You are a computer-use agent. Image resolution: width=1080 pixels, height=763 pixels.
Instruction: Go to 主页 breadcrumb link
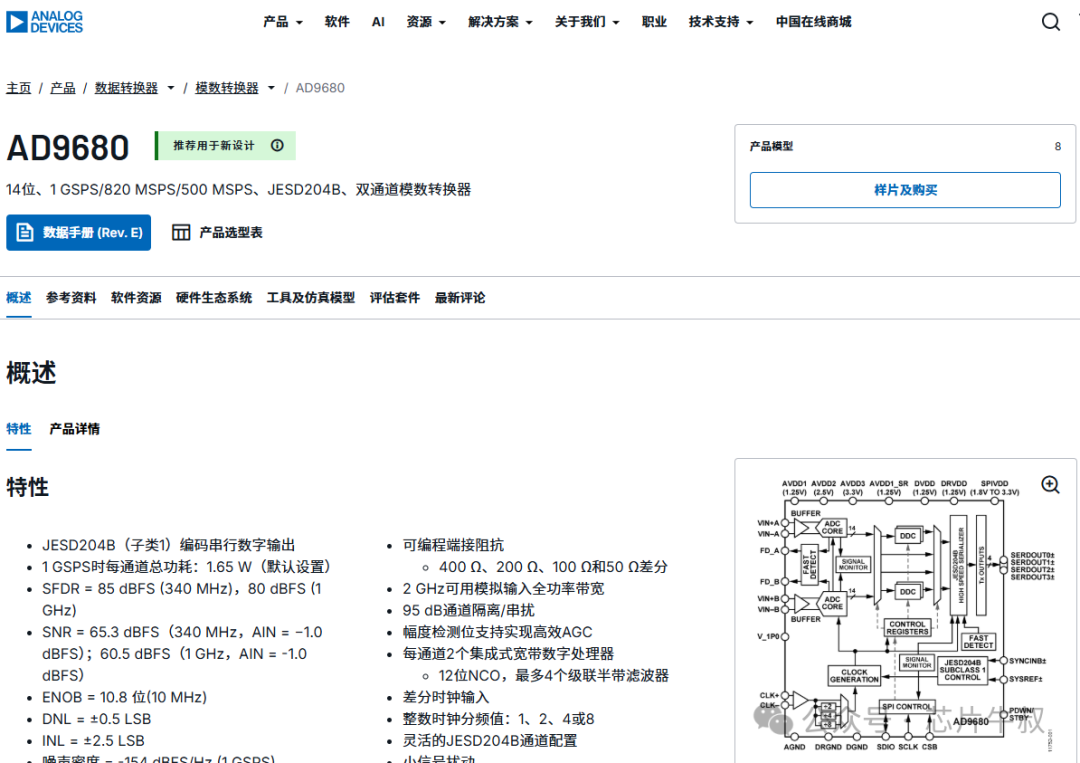tap(19, 88)
